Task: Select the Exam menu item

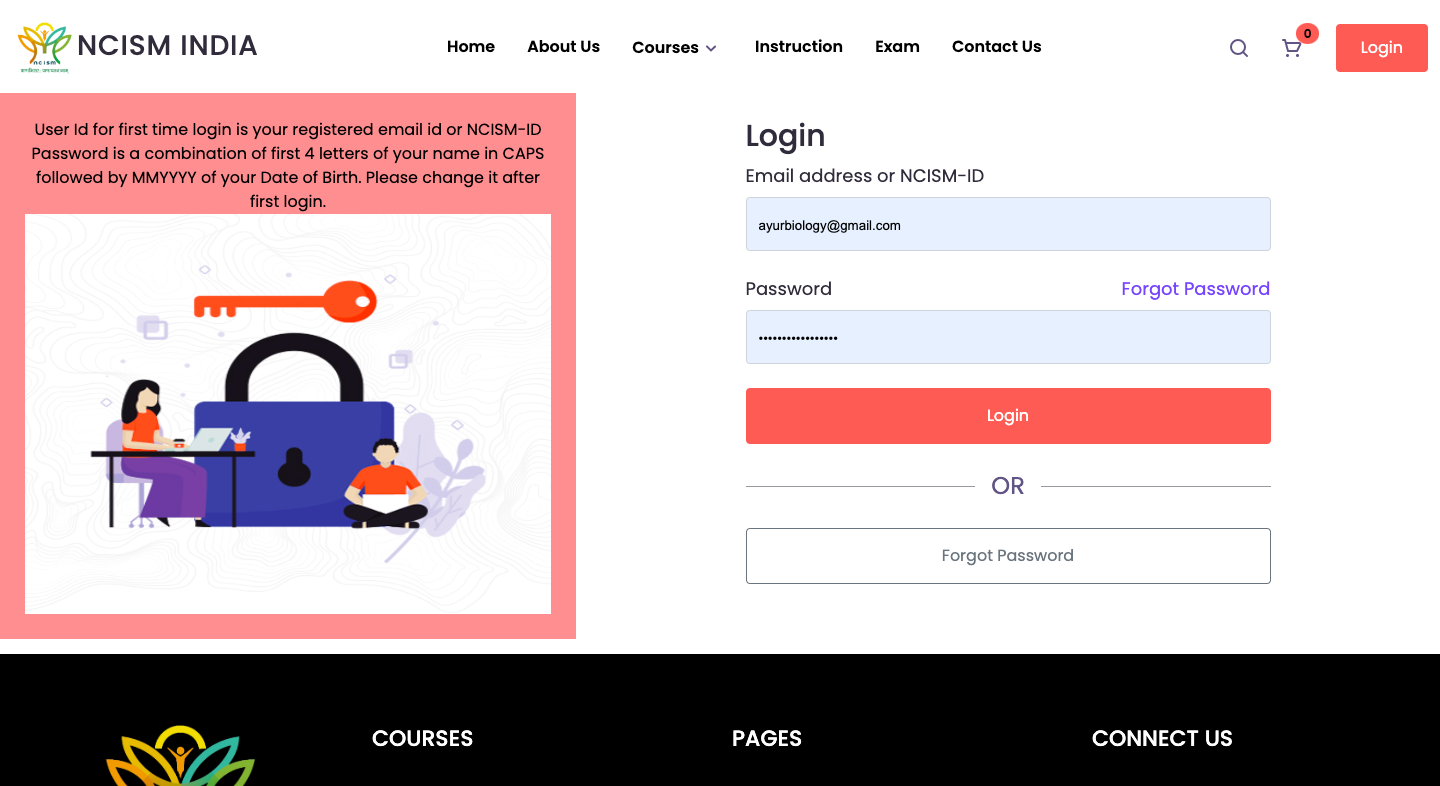Action: coord(897,46)
